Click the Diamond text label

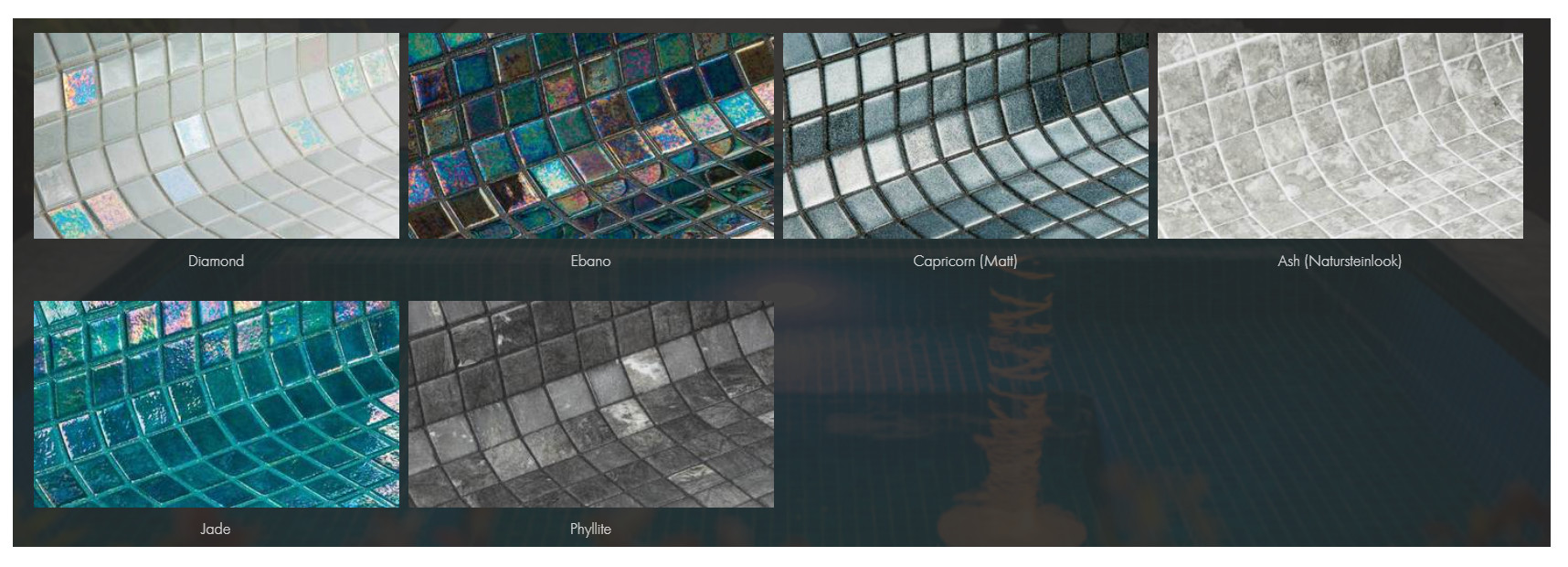[217, 261]
